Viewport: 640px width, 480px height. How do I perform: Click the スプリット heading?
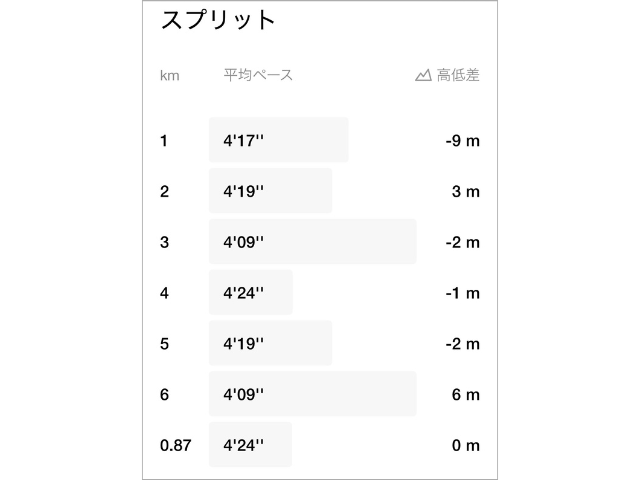pyautogui.click(x=218, y=20)
